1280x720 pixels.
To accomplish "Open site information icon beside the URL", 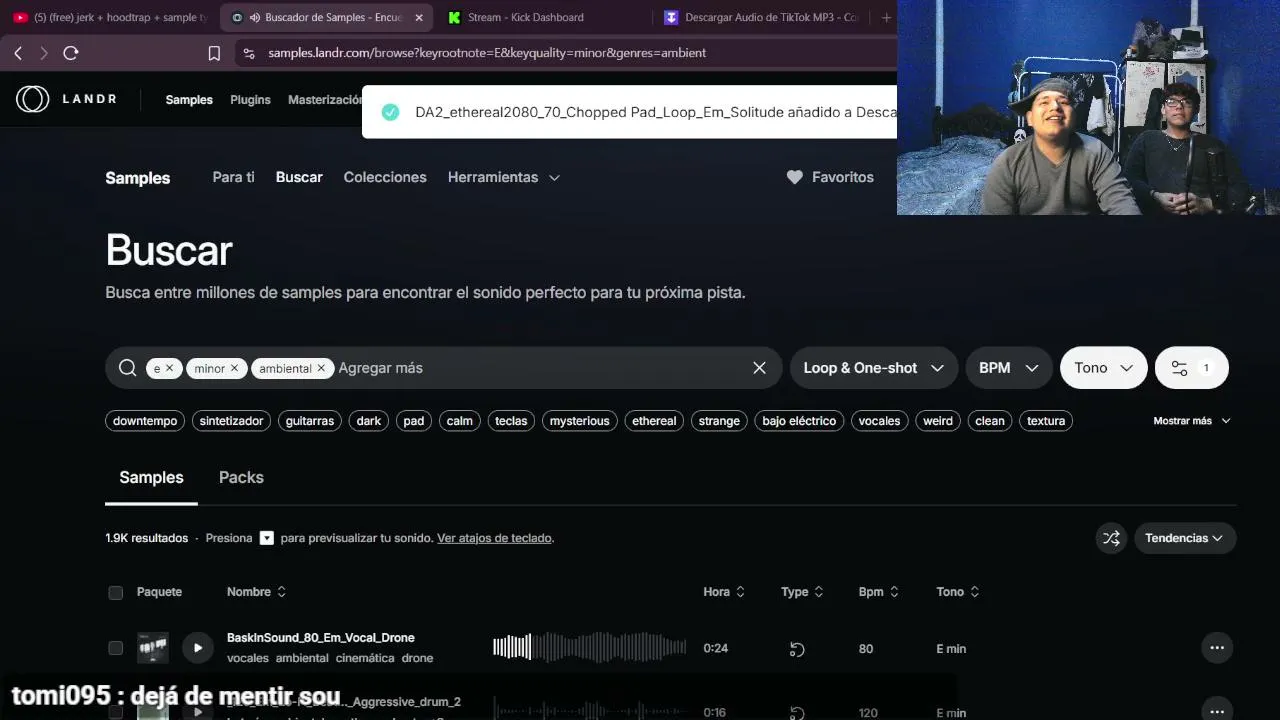I will pyautogui.click(x=249, y=53).
